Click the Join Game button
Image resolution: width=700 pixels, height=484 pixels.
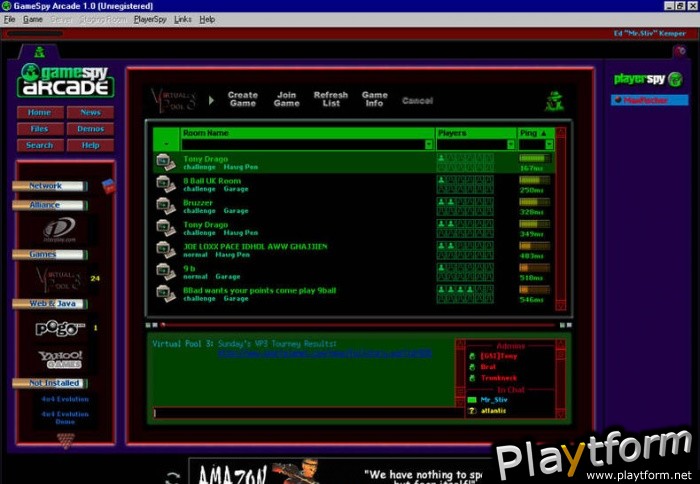pyautogui.click(x=287, y=99)
